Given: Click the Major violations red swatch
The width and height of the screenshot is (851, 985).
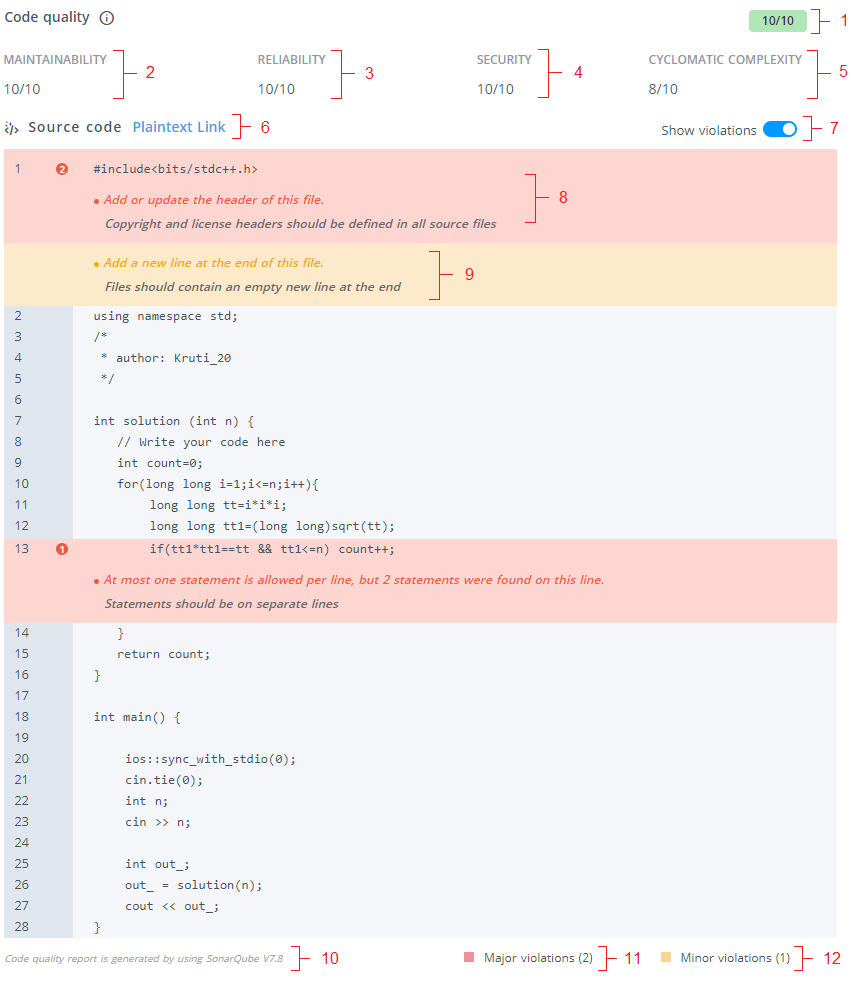Looking at the screenshot, I should (469, 958).
